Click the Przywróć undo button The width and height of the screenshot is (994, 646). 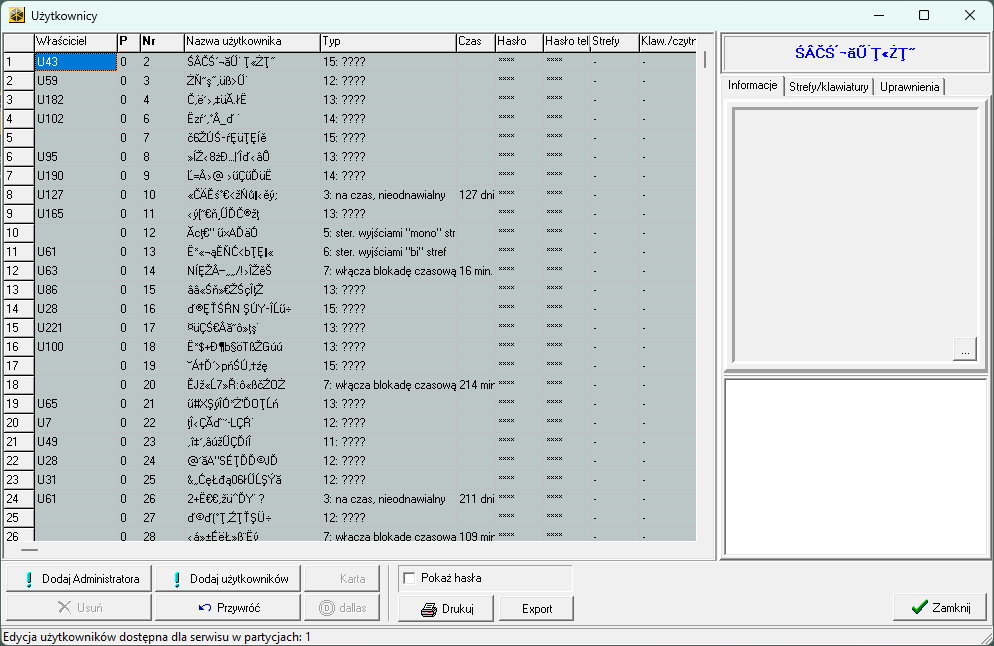pos(228,607)
